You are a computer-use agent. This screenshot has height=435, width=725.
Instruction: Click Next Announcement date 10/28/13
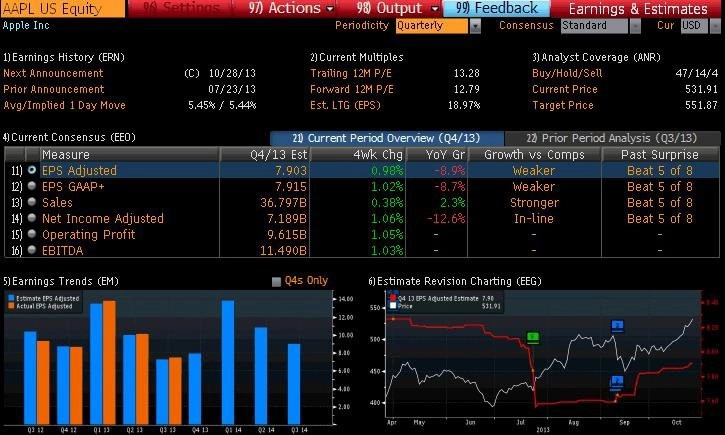[232, 74]
